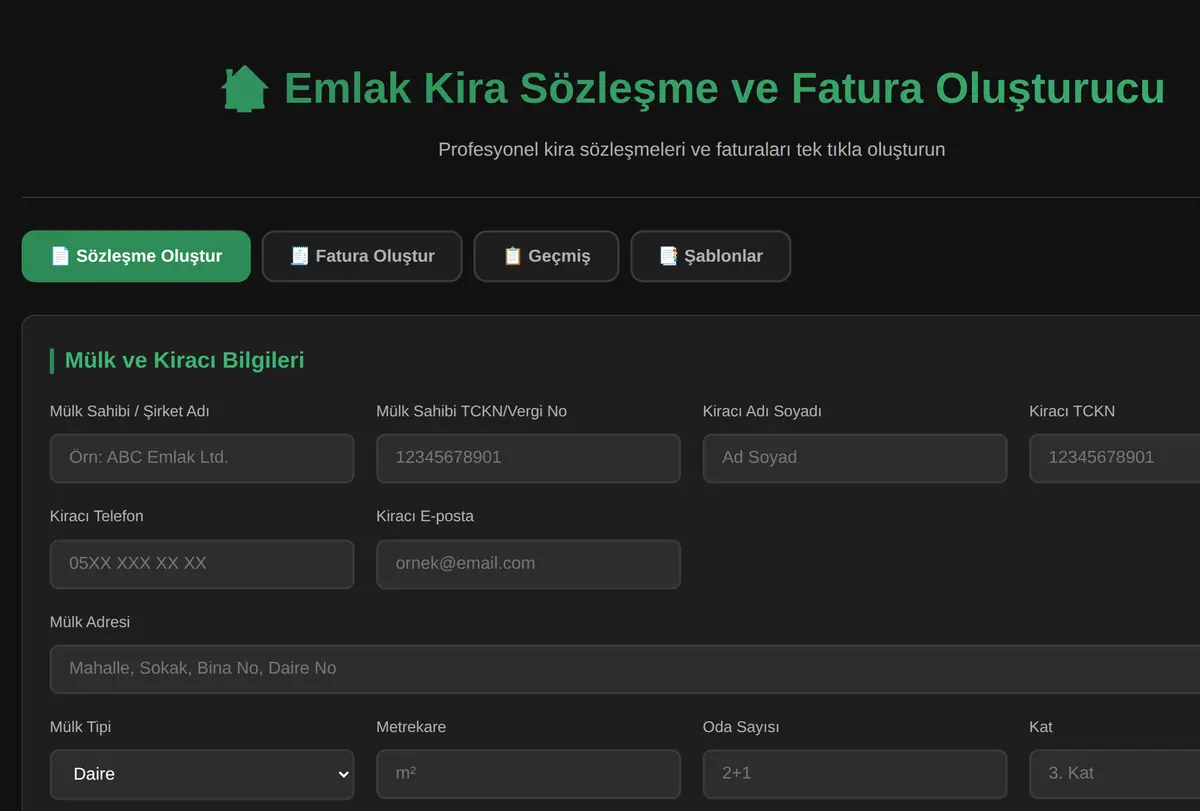Click the Kiracı Telefon label
1200x811 pixels.
coord(96,516)
